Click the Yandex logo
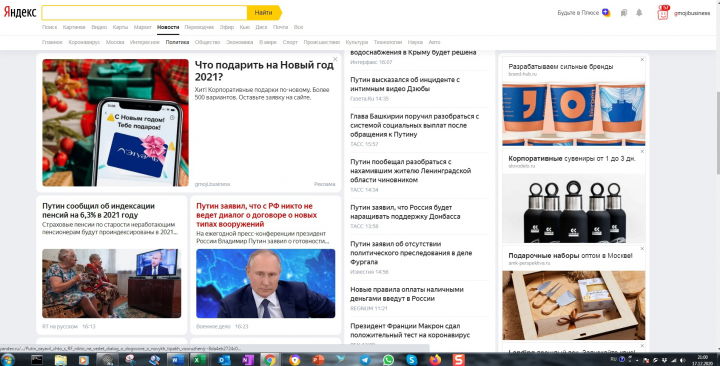720x366 pixels. (x=20, y=12)
